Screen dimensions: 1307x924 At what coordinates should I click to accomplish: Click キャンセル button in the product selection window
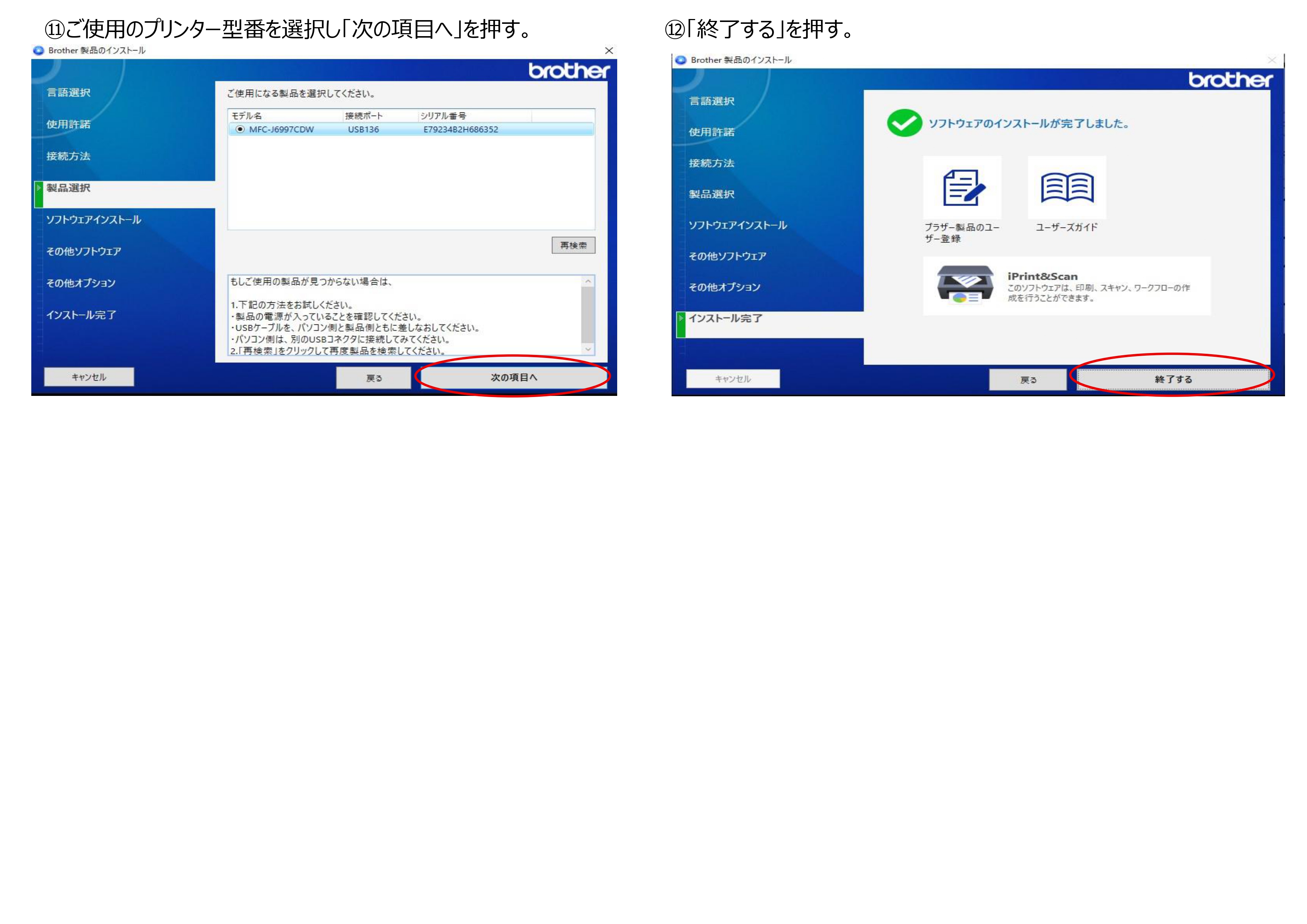coord(89,377)
